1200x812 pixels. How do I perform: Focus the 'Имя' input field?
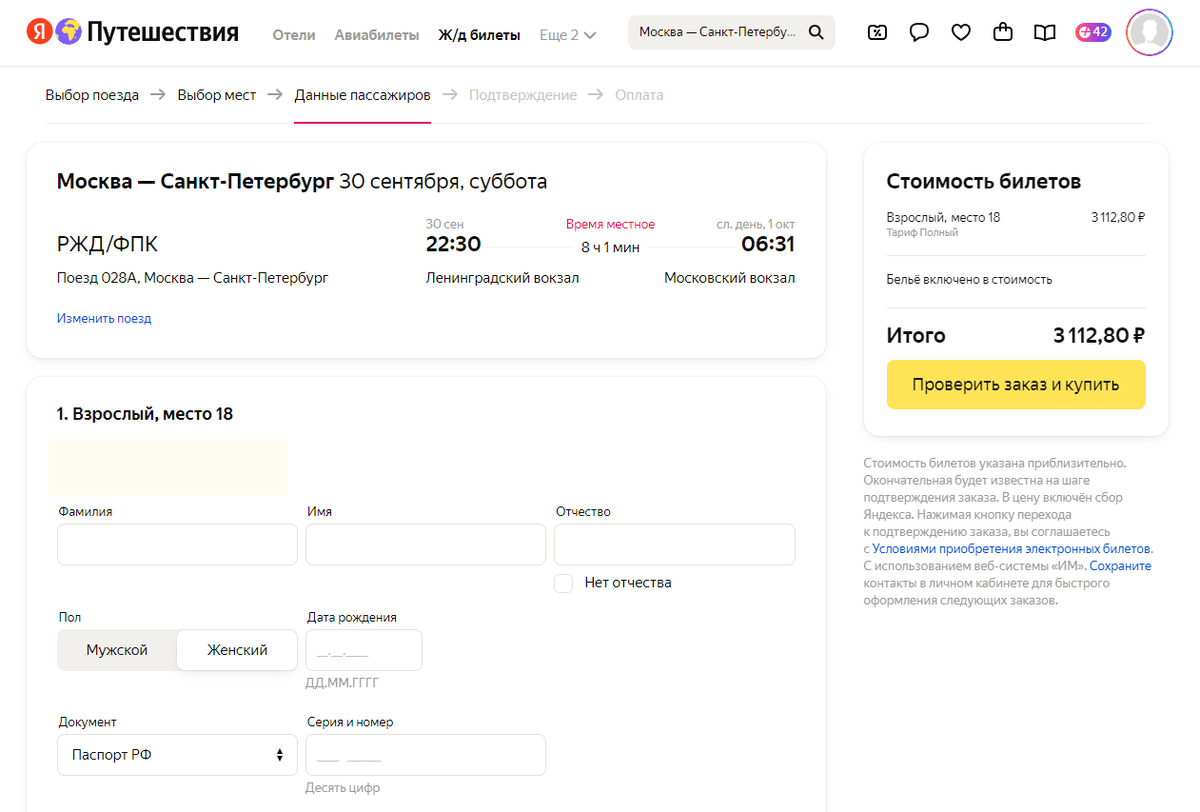[x=426, y=545]
